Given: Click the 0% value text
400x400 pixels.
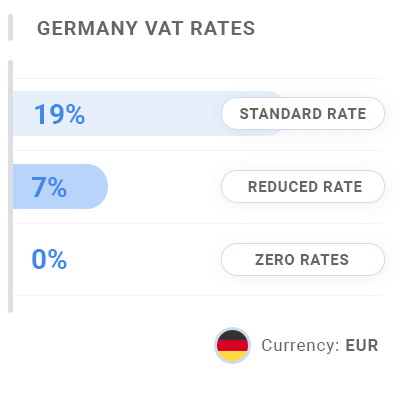Looking at the screenshot, I should [x=49, y=259].
